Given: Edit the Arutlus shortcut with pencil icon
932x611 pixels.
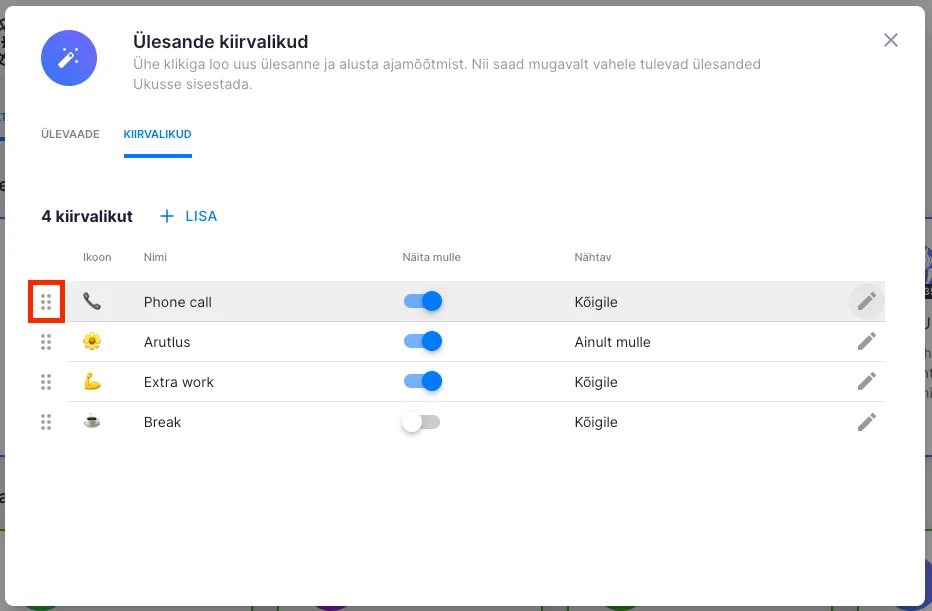Looking at the screenshot, I should click(x=866, y=342).
